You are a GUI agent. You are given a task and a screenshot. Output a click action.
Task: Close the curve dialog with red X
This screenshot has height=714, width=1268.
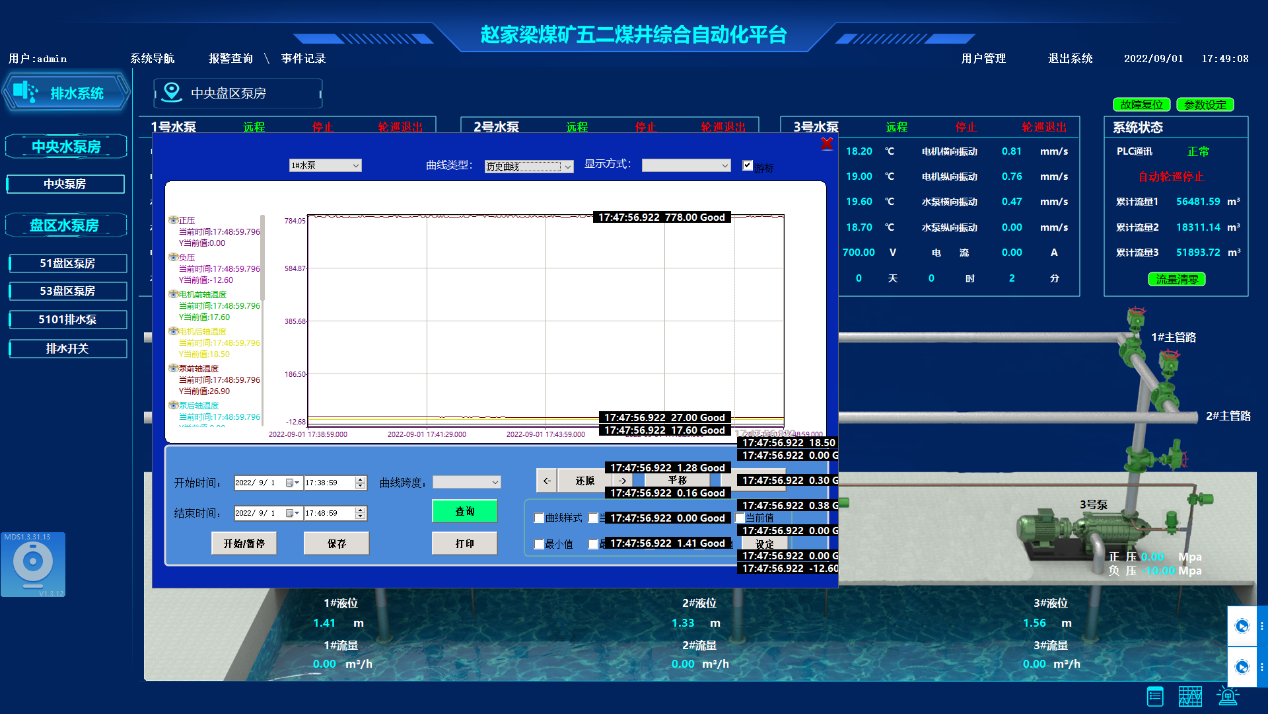pos(826,144)
